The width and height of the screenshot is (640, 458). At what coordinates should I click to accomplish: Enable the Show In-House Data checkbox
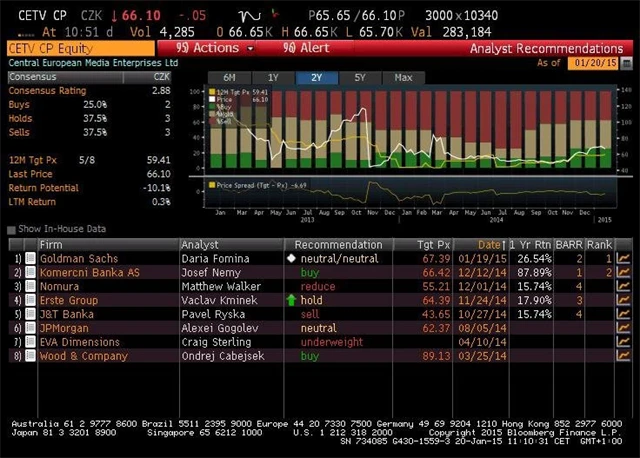pyautogui.click(x=12, y=229)
